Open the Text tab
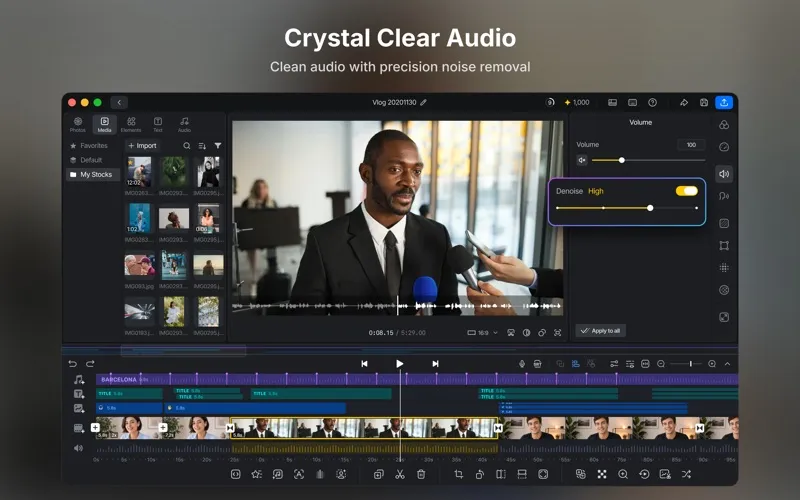The width and height of the screenshot is (800, 500). pyautogui.click(x=158, y=124)
